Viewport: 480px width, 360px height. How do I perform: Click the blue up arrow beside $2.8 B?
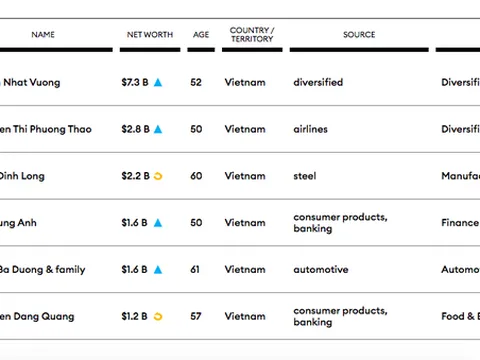pyautogui.click(x=158, y=129)
